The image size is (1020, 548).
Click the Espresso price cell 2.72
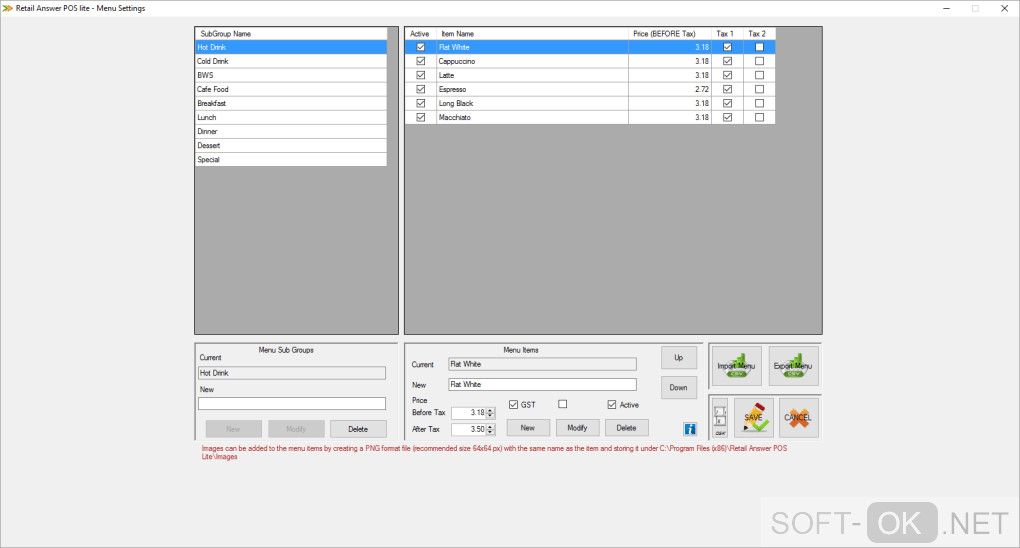(x=670, y=89)
